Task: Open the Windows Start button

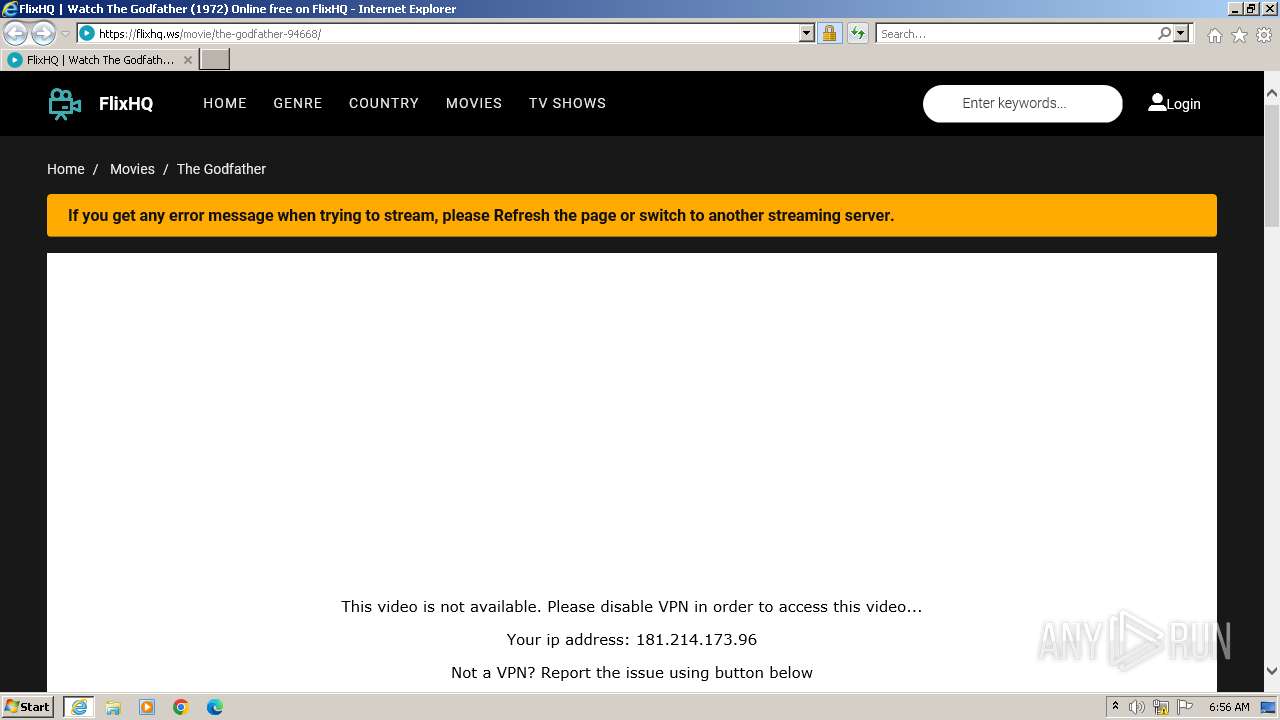Action: coord(28,706)
